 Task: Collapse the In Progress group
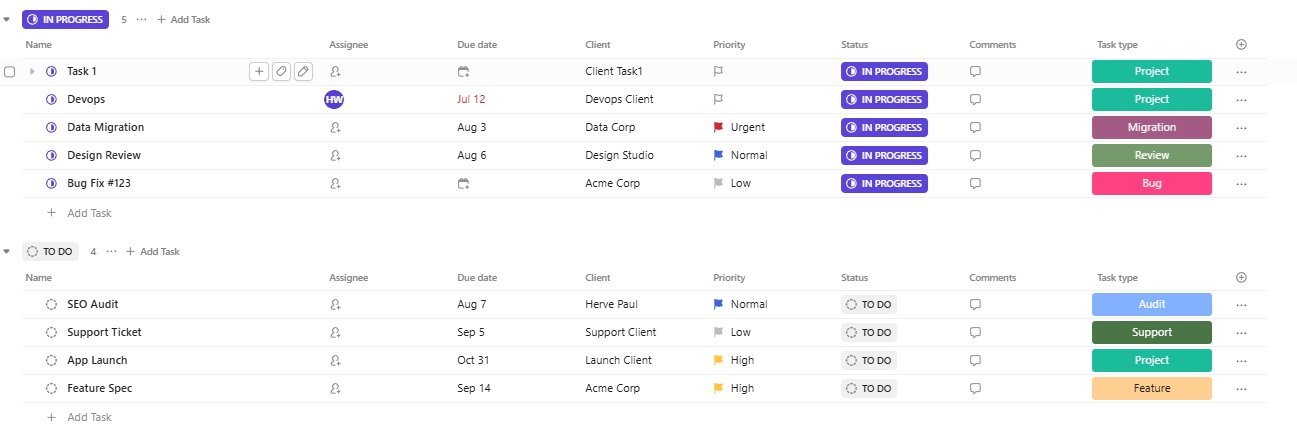point(7,19)
